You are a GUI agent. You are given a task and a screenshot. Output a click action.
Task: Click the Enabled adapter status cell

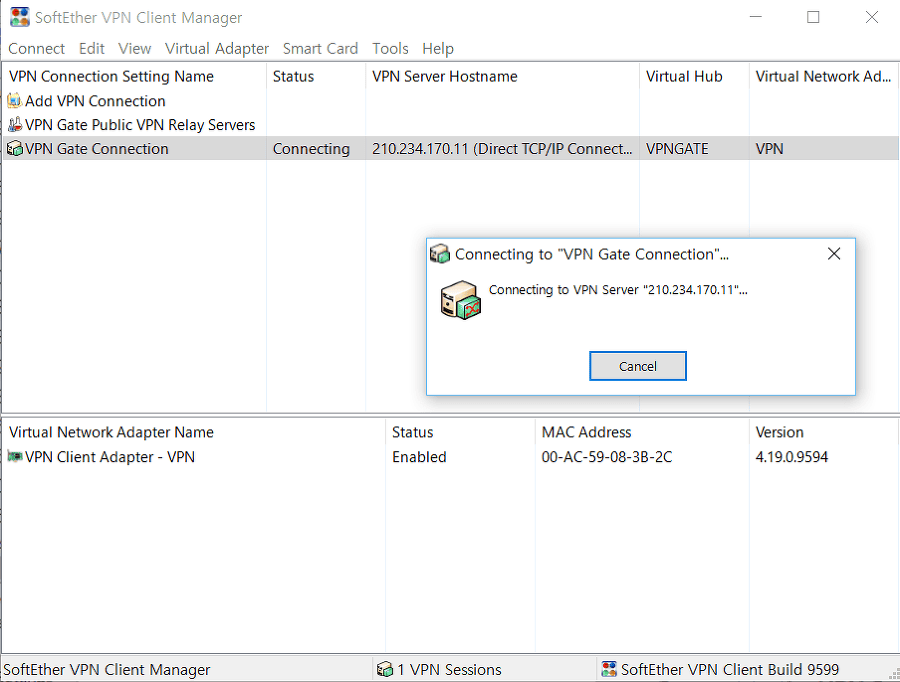click(419, 457)
